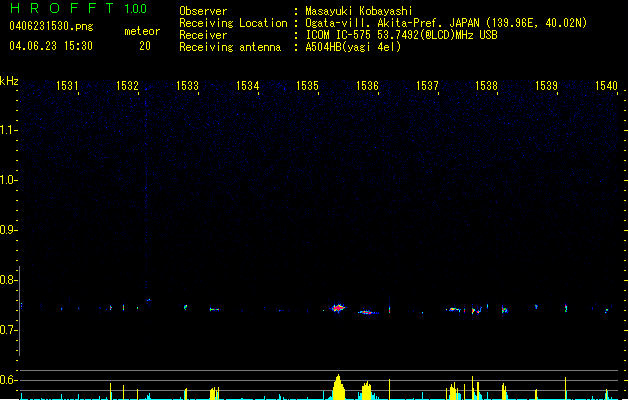Click the meteor count value 20
The image size is (629, 400).
[145, 46]
